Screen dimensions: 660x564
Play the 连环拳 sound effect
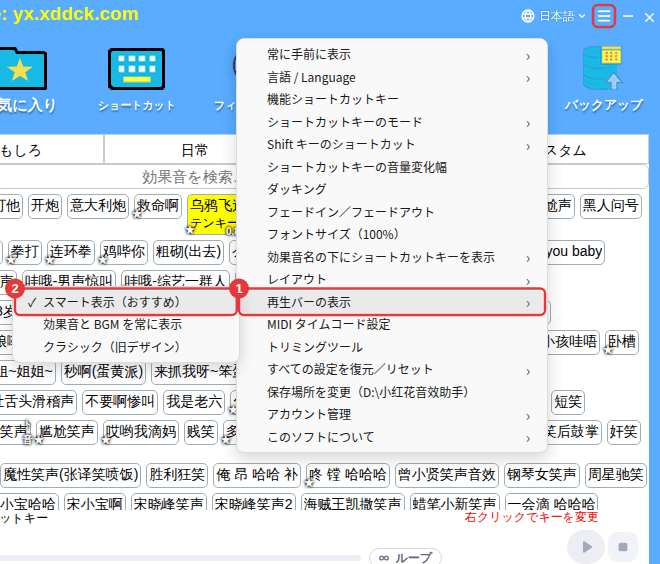coord(71,252)
